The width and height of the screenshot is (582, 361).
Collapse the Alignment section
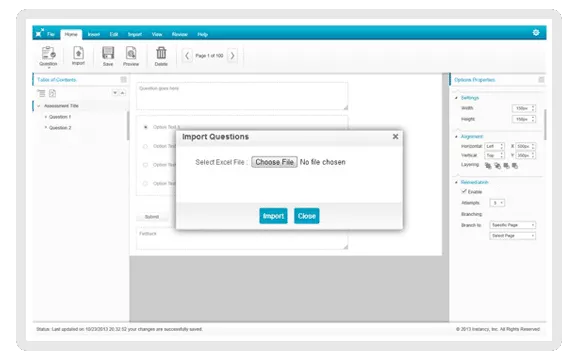click(x=457, y=137)
